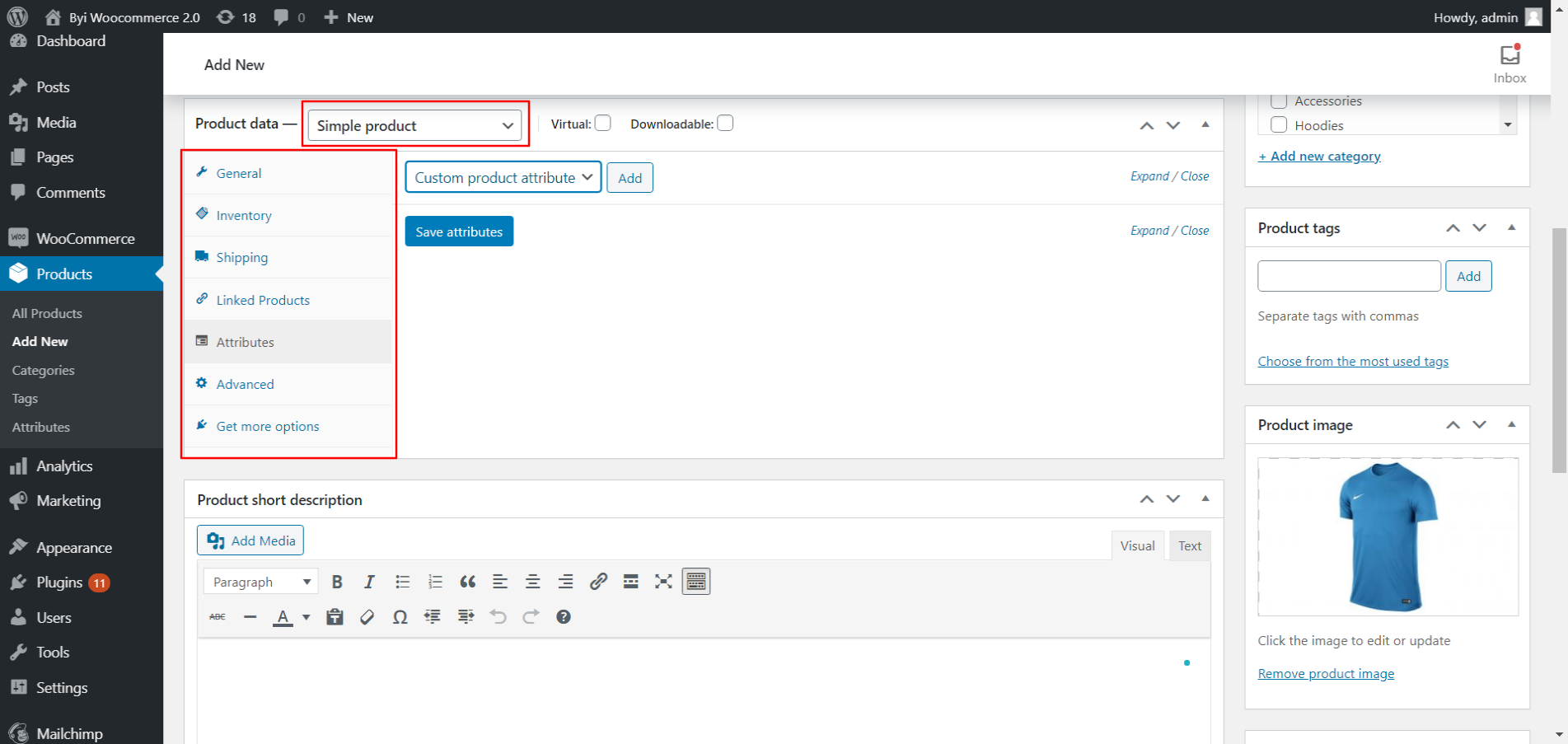Image resolution: width=1568 pixels, height=744 pixels.
Task: Apply Italic formatting in the editor
Action: pyautogui.click(x=369, y=581)
